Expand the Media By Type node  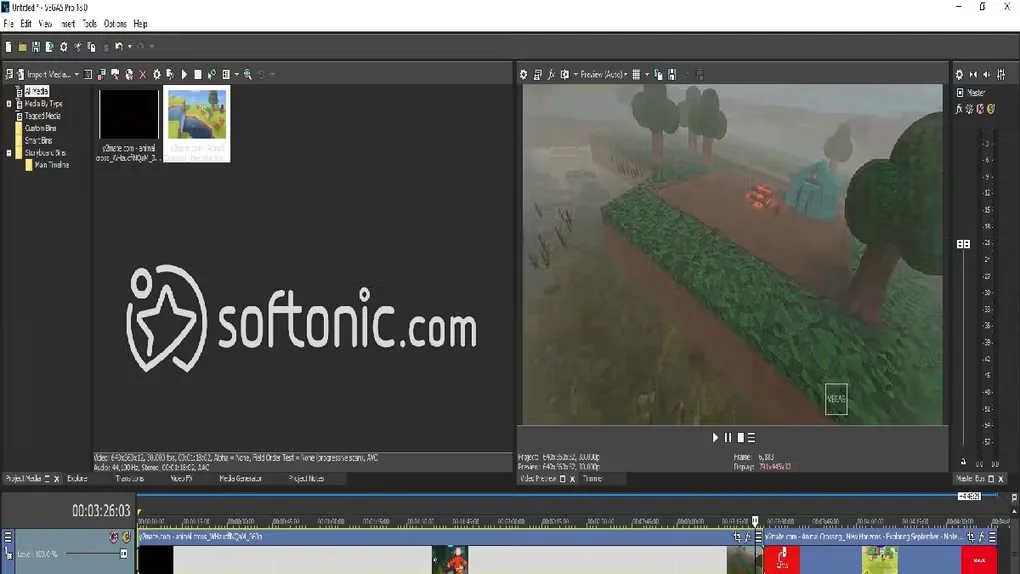pyautogui.click(x=9, y=103)
